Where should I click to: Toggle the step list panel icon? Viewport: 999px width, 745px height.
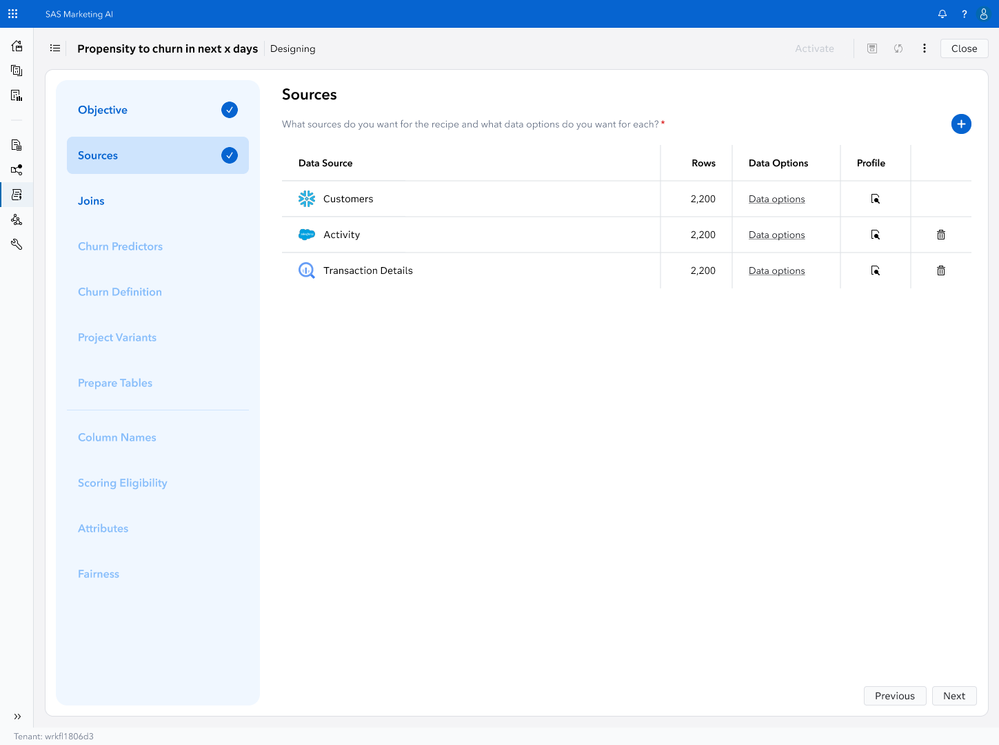(55, 48)
